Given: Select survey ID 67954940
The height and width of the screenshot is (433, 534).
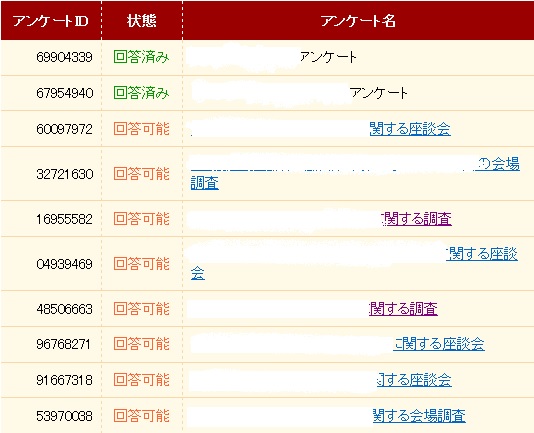Looking at the screenshot, I should [x=64, y=93].
